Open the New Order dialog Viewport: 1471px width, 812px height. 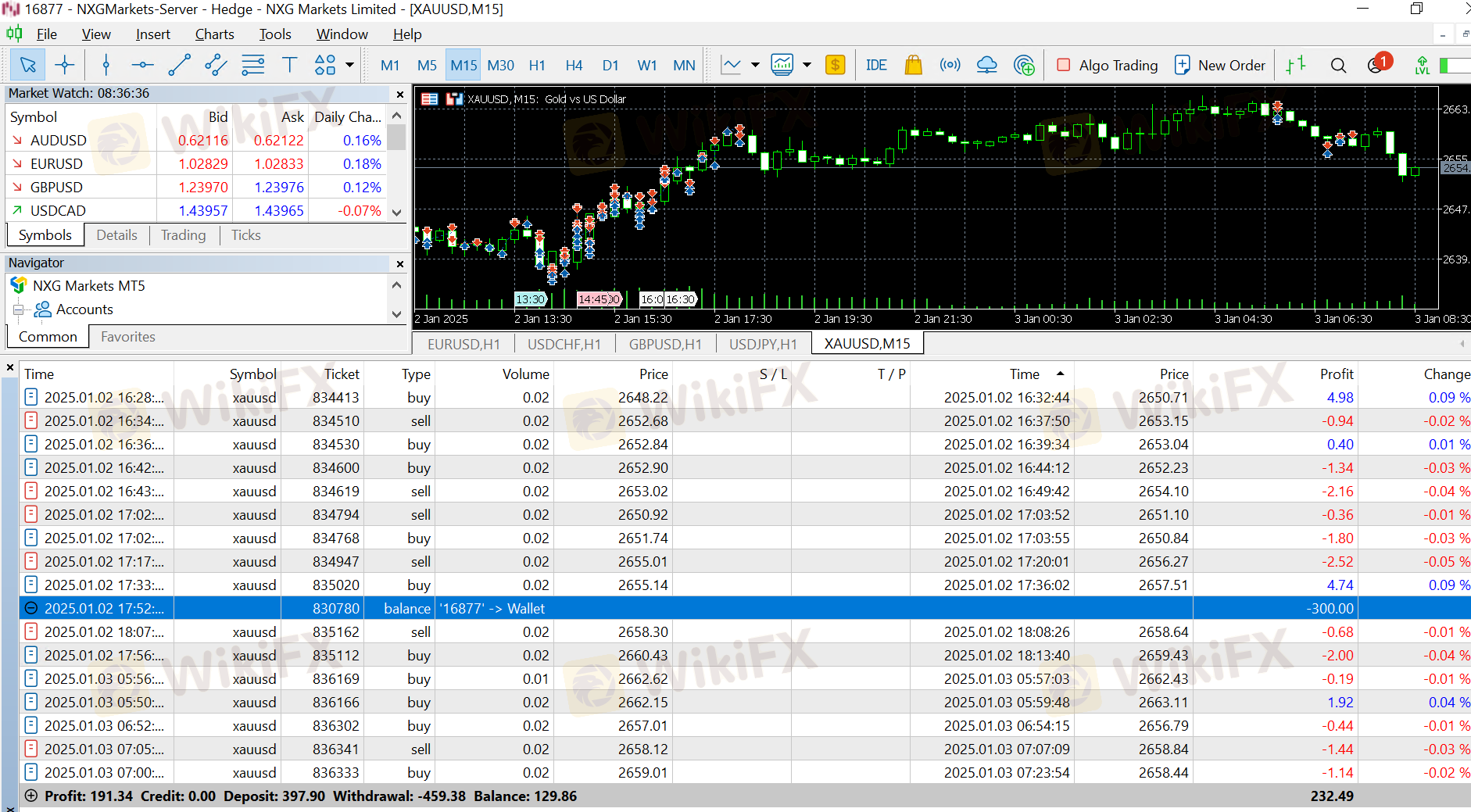coord(1220,65)
